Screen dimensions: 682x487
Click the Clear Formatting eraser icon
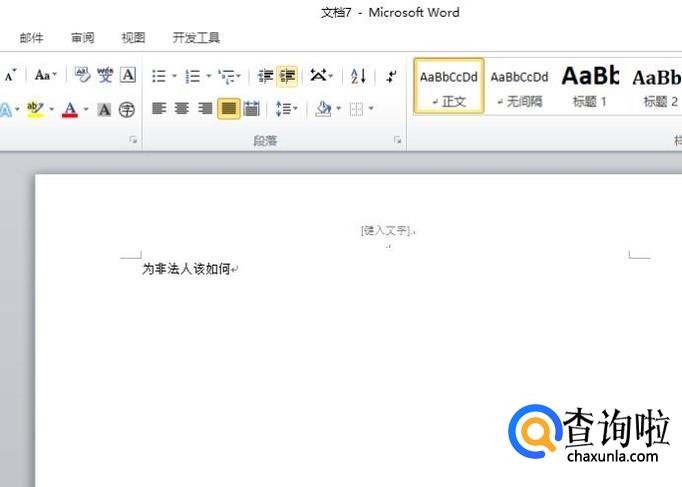point(81,75)
